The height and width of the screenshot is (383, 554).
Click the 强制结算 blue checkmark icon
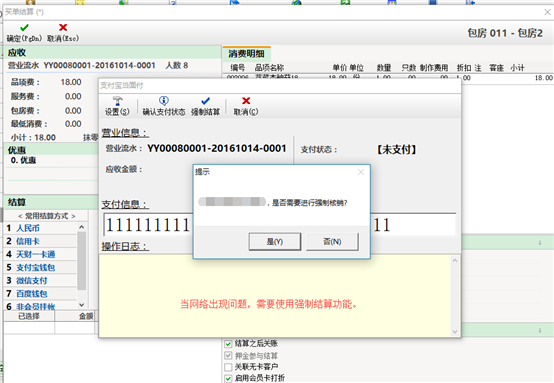point(205,101)
